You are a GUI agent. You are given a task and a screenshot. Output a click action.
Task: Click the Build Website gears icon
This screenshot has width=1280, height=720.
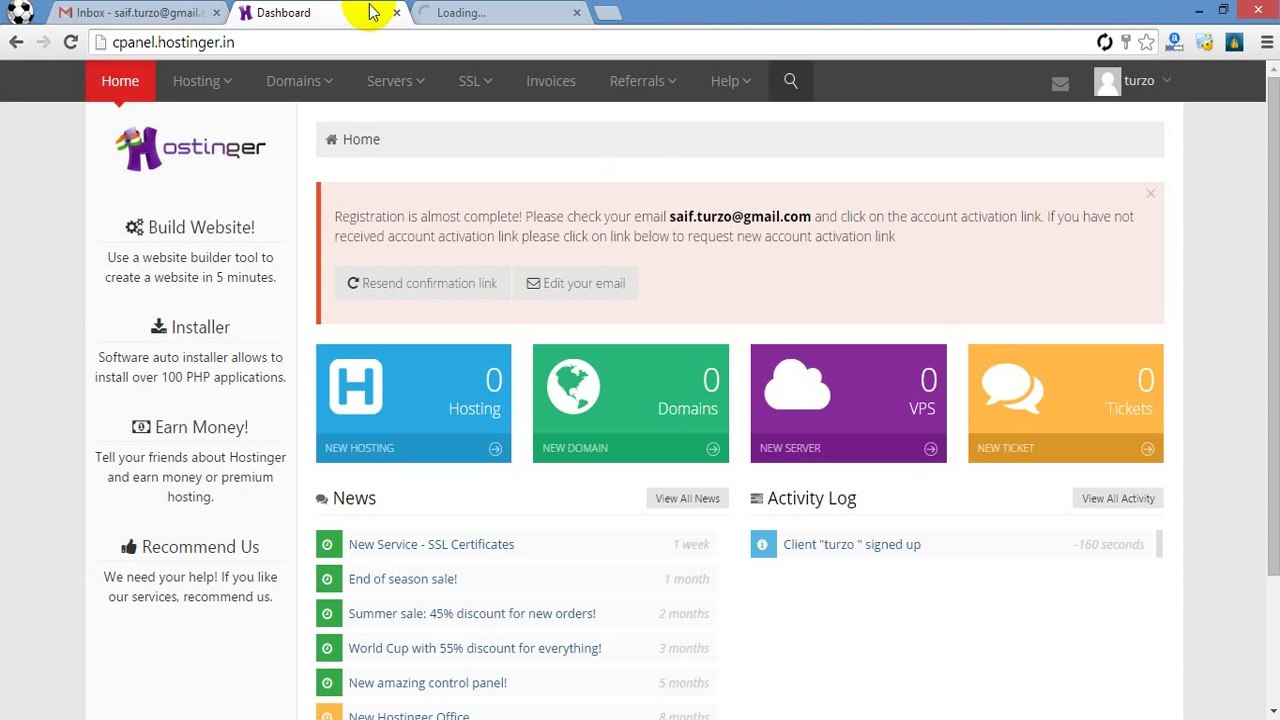pyautogui.click(x=134, y=227)
